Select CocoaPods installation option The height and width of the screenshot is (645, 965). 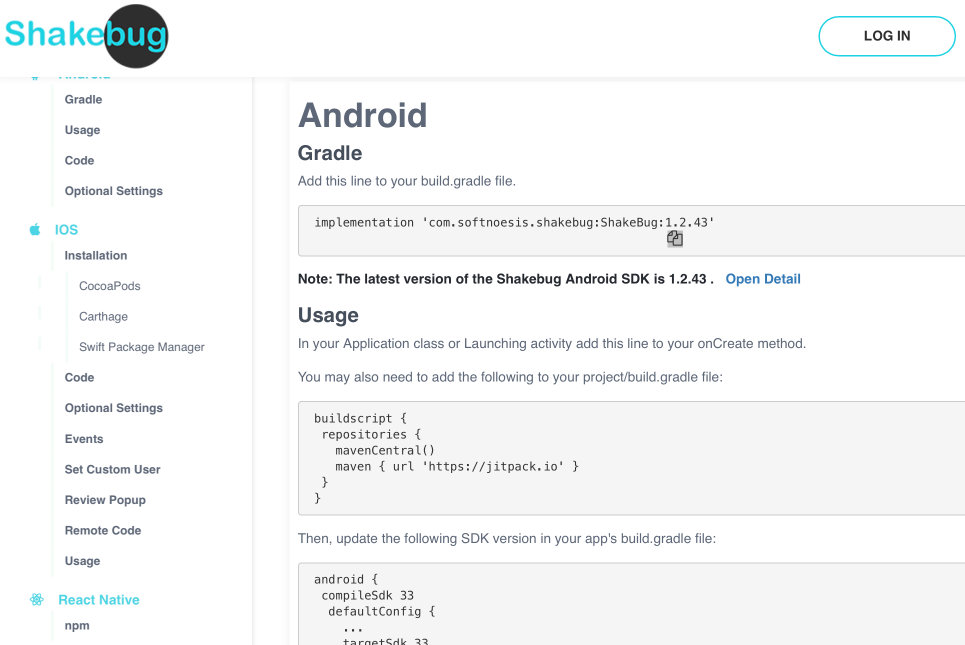[110, 286]
